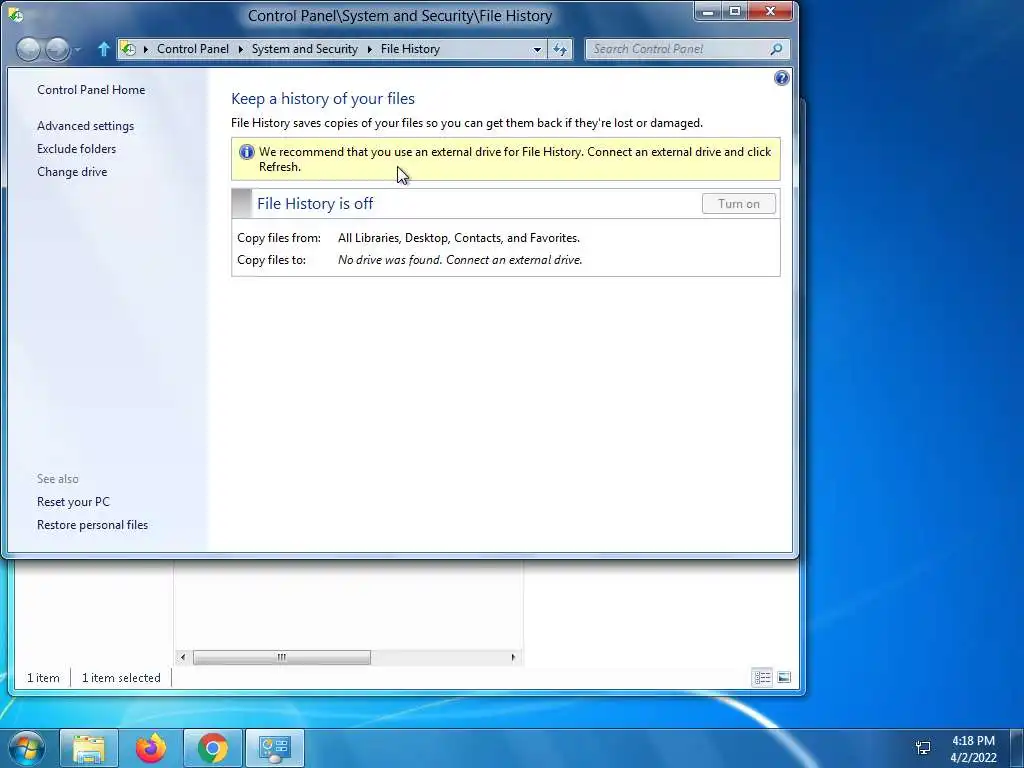The width and height of the screenshot is (1024, 768).
Task: Open Control Panel Home link
Action: click(x=91, y=89)
